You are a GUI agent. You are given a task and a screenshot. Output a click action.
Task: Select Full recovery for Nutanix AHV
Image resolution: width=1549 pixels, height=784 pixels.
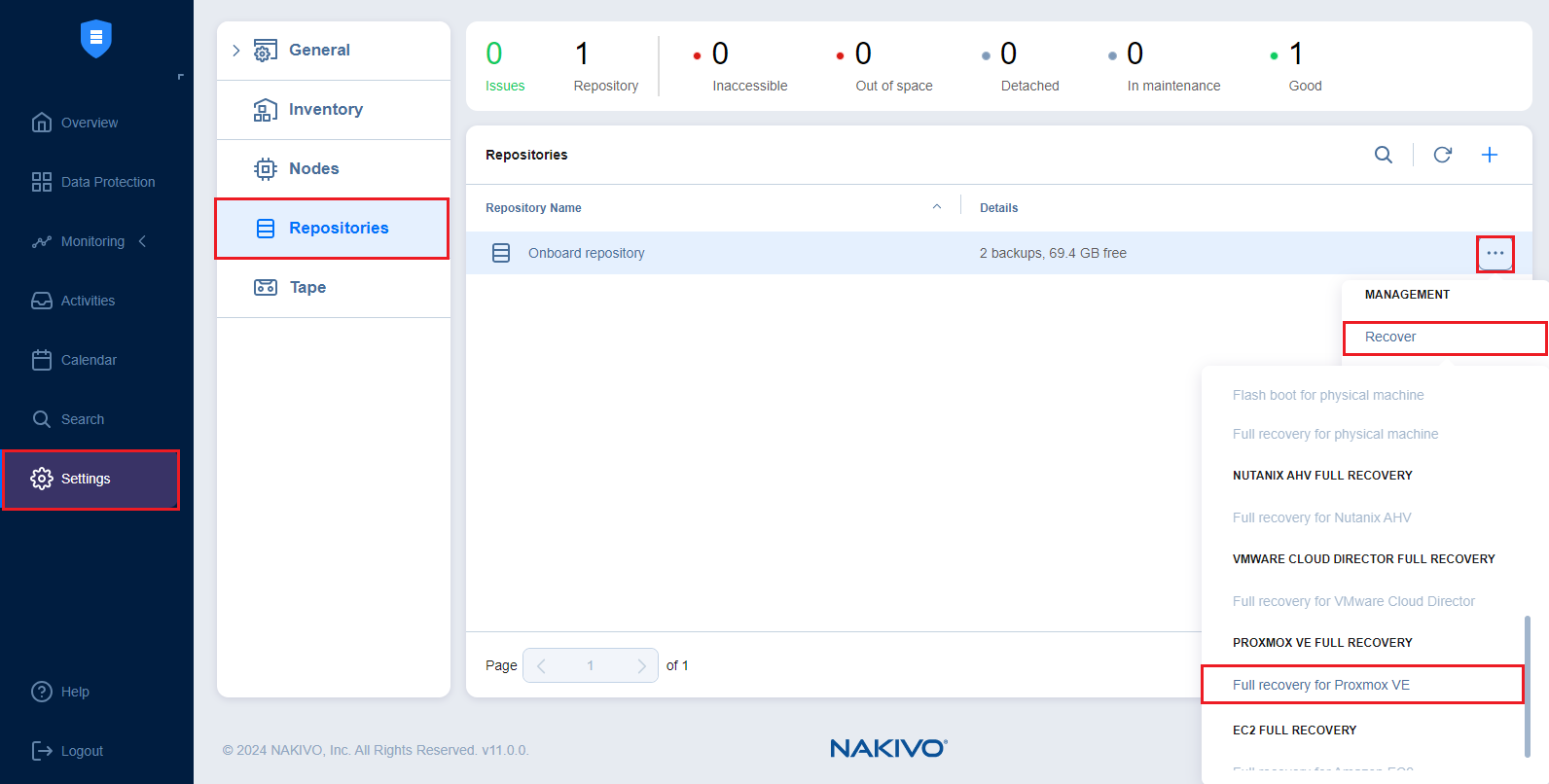[x=1321, y=517]
